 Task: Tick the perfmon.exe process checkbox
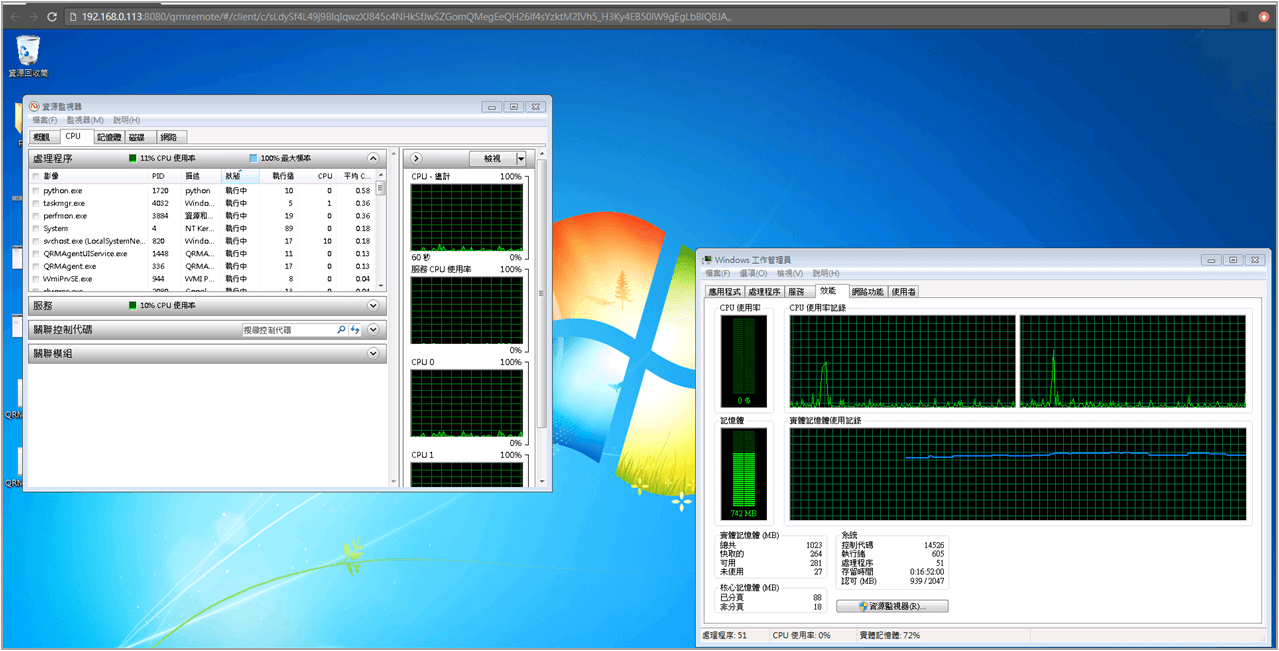[x=36, y=215]
